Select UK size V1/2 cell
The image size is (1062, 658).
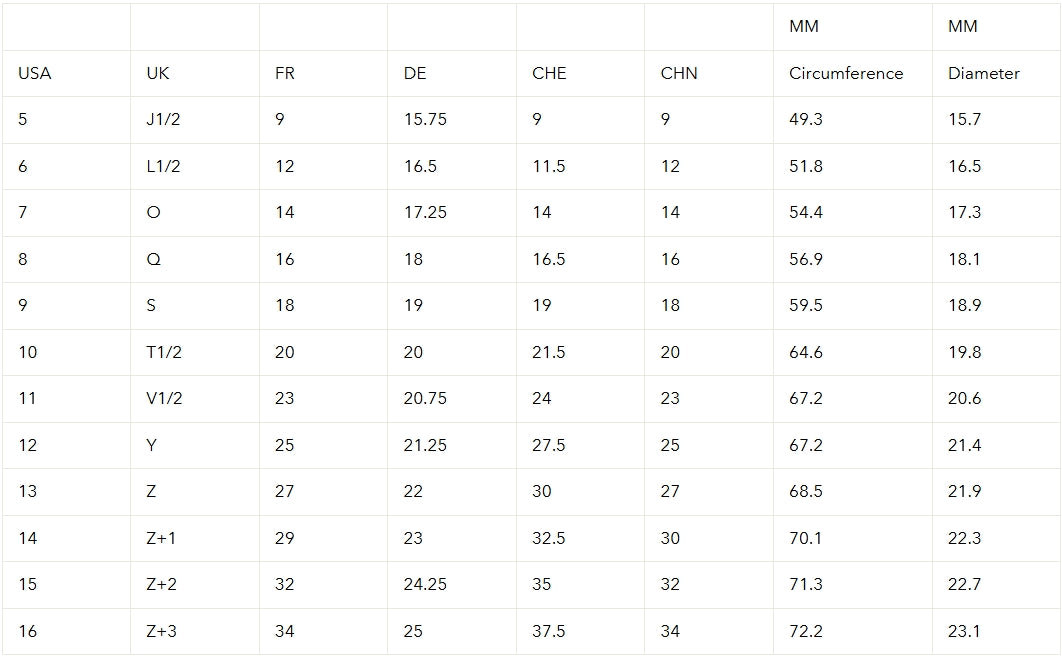point(164,398)
